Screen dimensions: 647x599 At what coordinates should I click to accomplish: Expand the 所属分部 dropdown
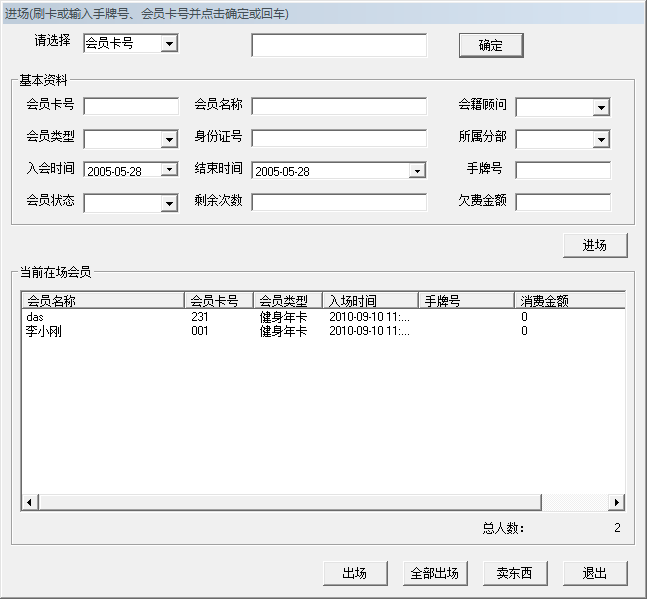[x=601, y=139]
